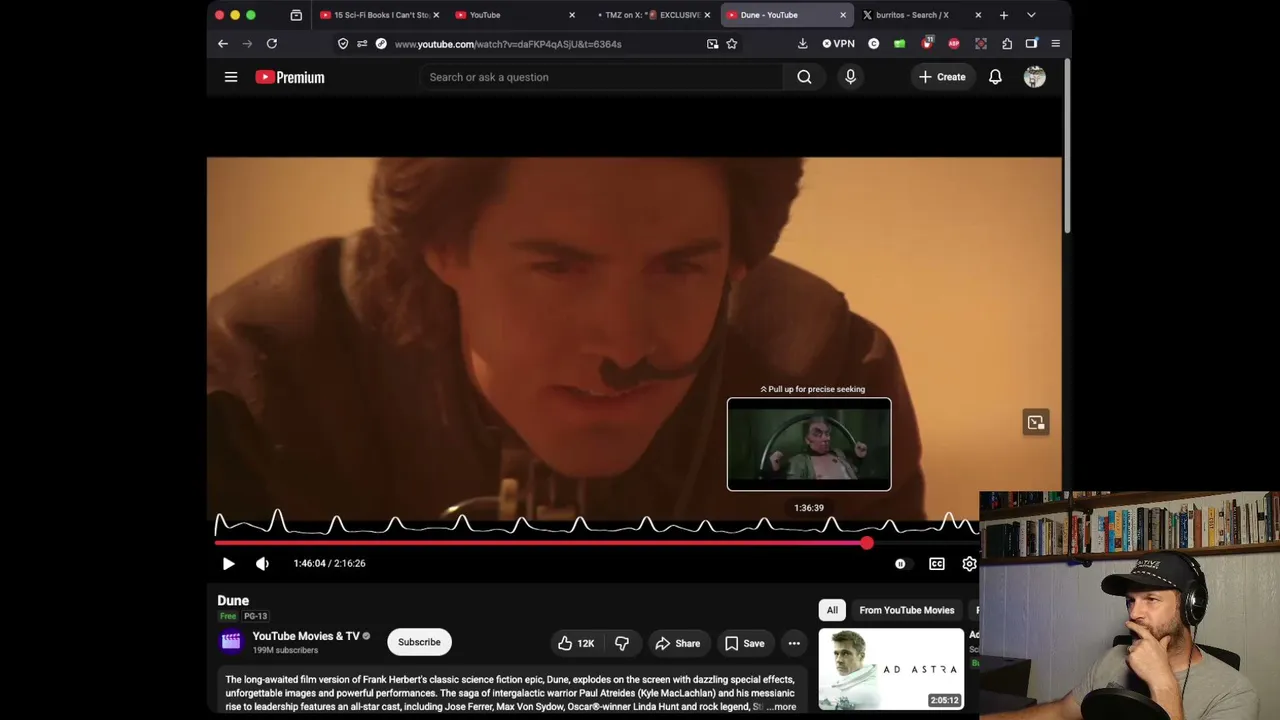The image size is (1280, 720).
Task: Close the burritos - Search / X tab
Action: click(978, 15)
